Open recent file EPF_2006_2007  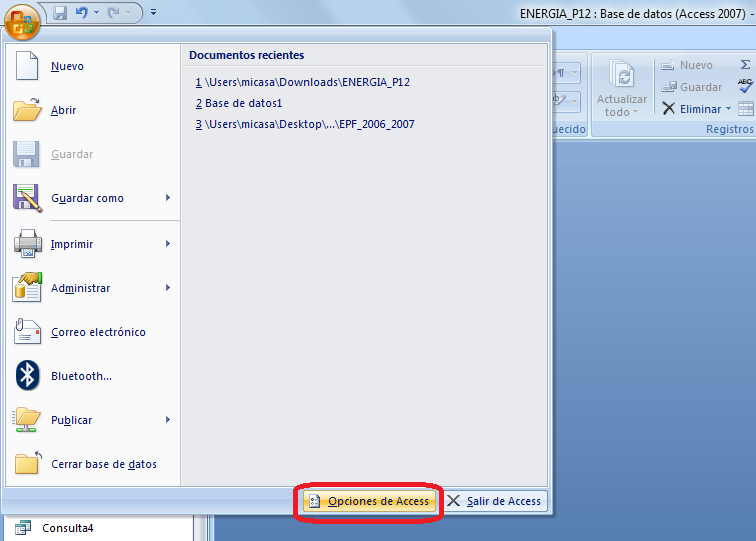click(305, 124)
